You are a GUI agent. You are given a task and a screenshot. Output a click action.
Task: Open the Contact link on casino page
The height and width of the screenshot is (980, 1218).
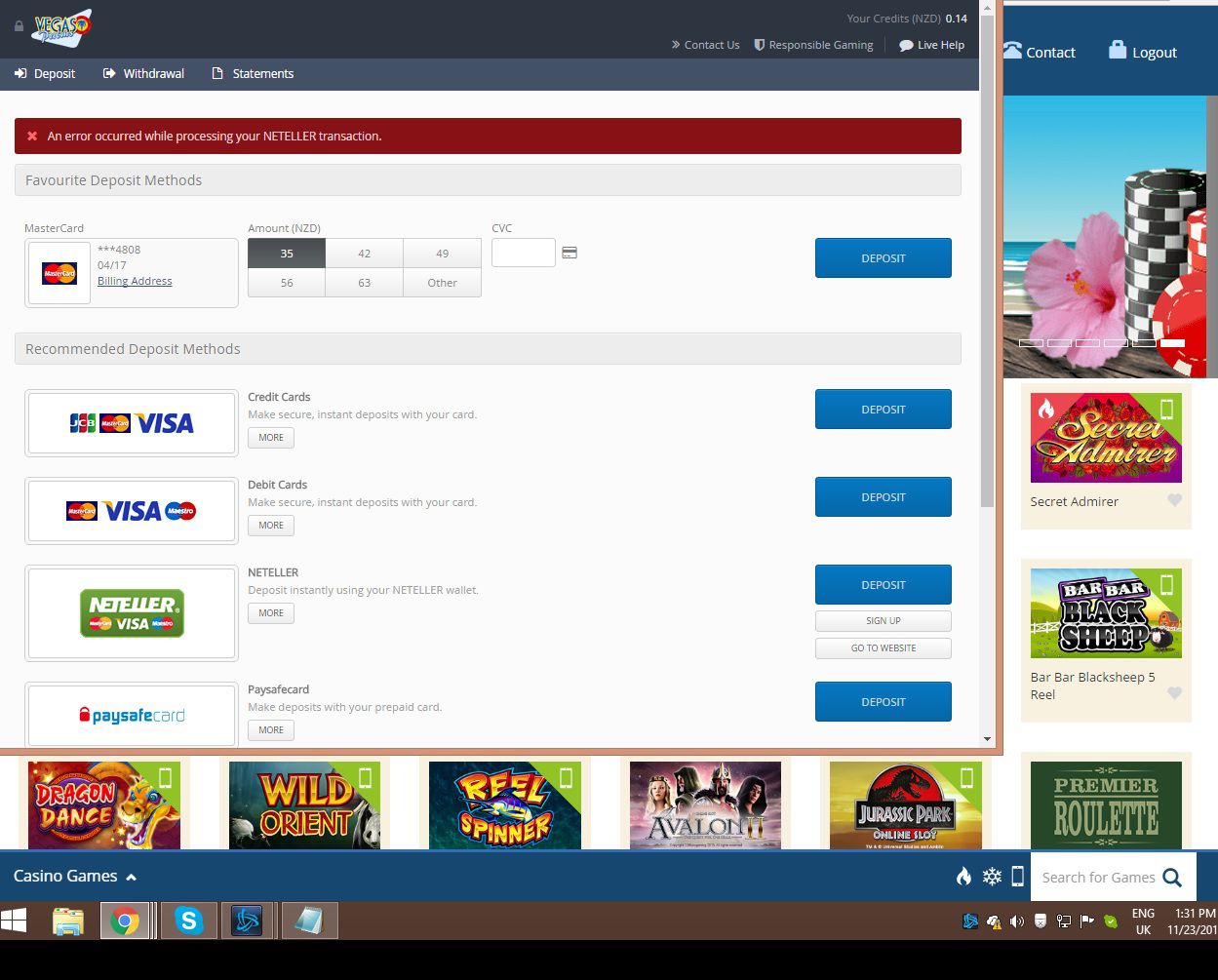pos(1040,52)
